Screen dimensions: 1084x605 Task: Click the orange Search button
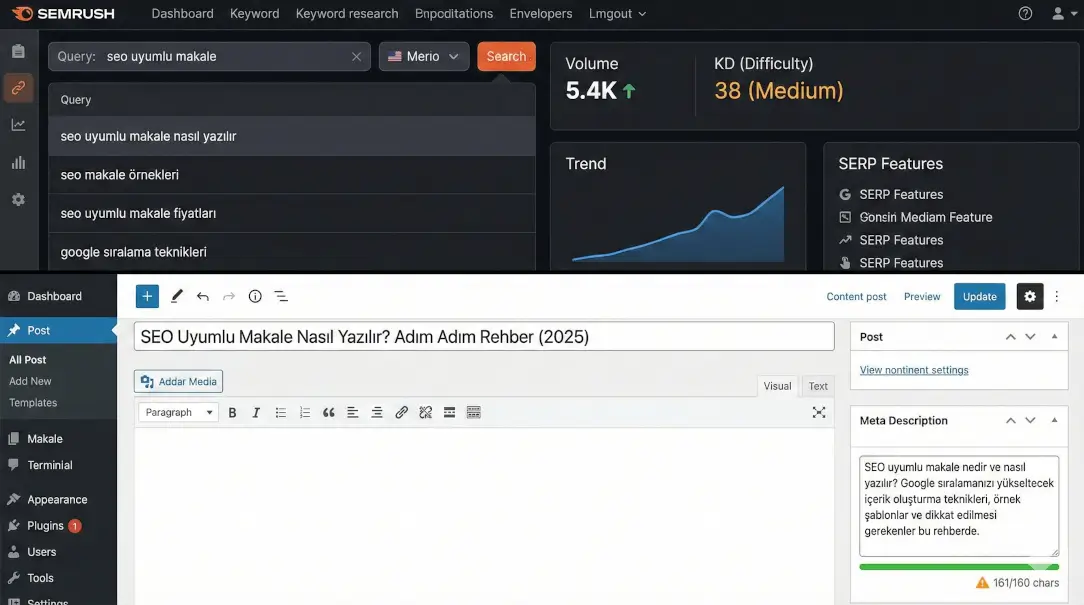tap(506, 56)
